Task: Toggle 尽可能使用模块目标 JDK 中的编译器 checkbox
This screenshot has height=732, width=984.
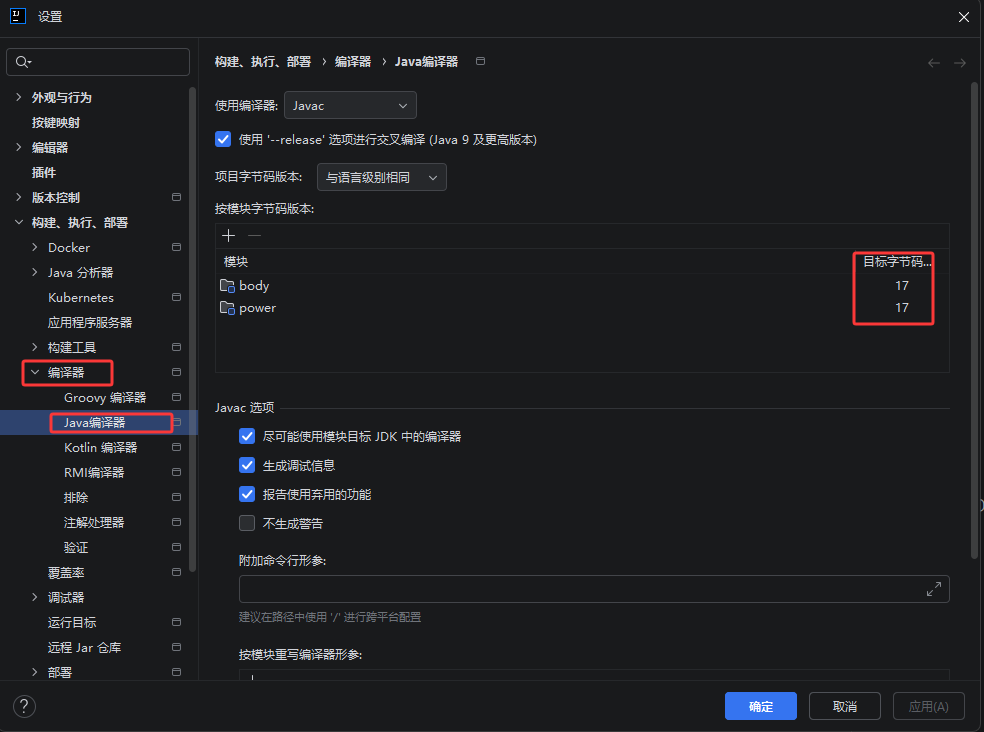Action: tap(247, 436)
